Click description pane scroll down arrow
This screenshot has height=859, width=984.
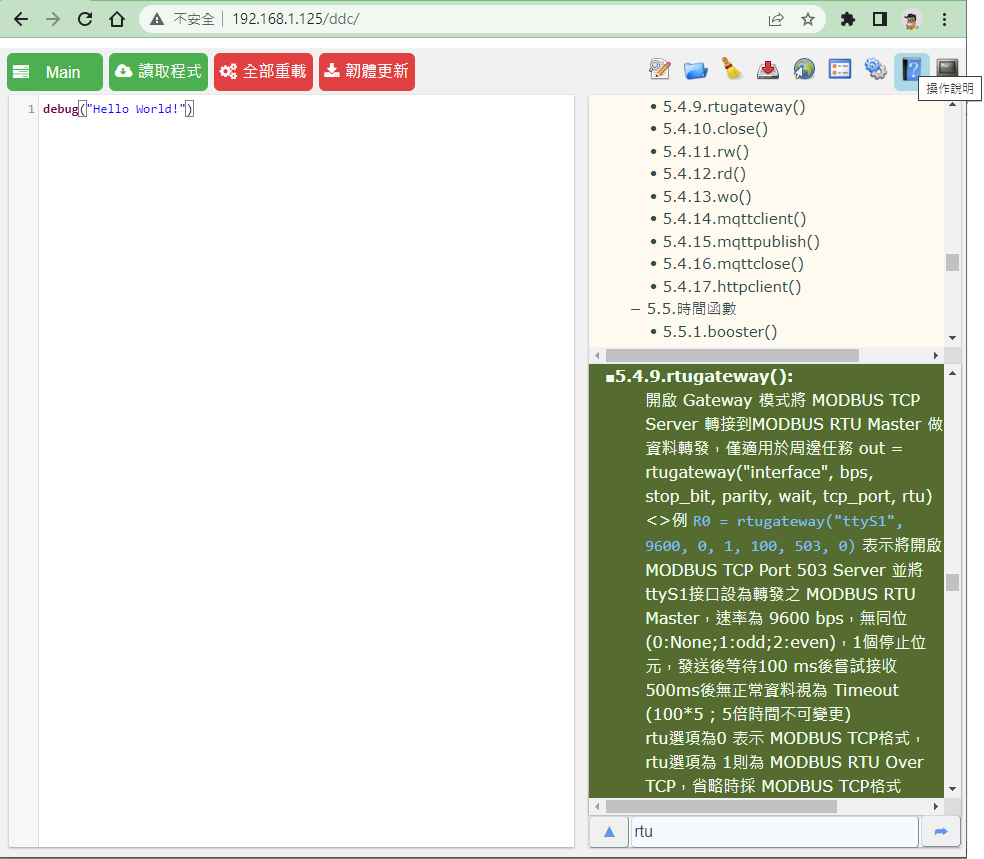[x=953, y=789]
